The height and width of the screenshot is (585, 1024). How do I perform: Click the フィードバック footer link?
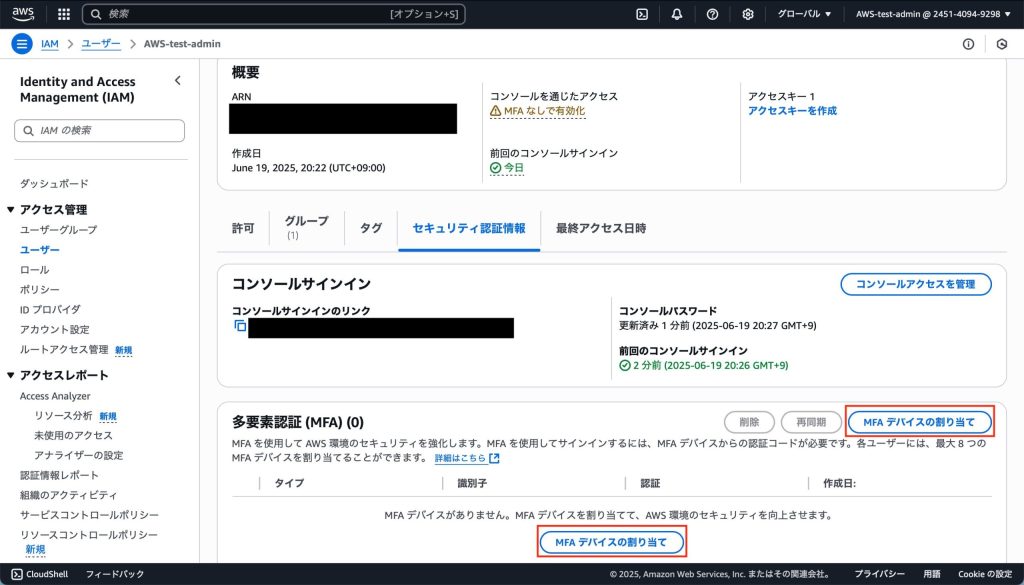[x=115, y=574]
